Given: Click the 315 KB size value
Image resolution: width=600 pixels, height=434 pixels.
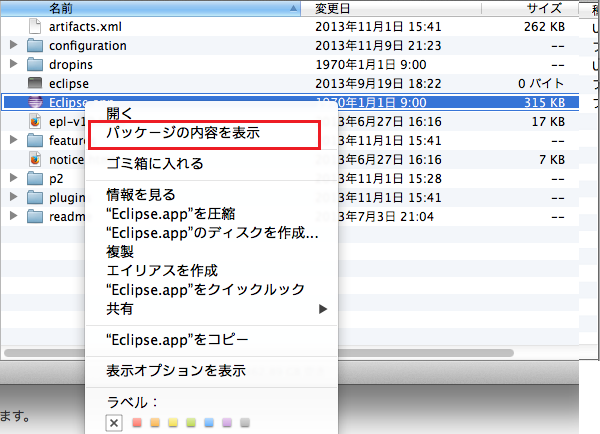Looking at the screenshot, I should pos(544,103).
